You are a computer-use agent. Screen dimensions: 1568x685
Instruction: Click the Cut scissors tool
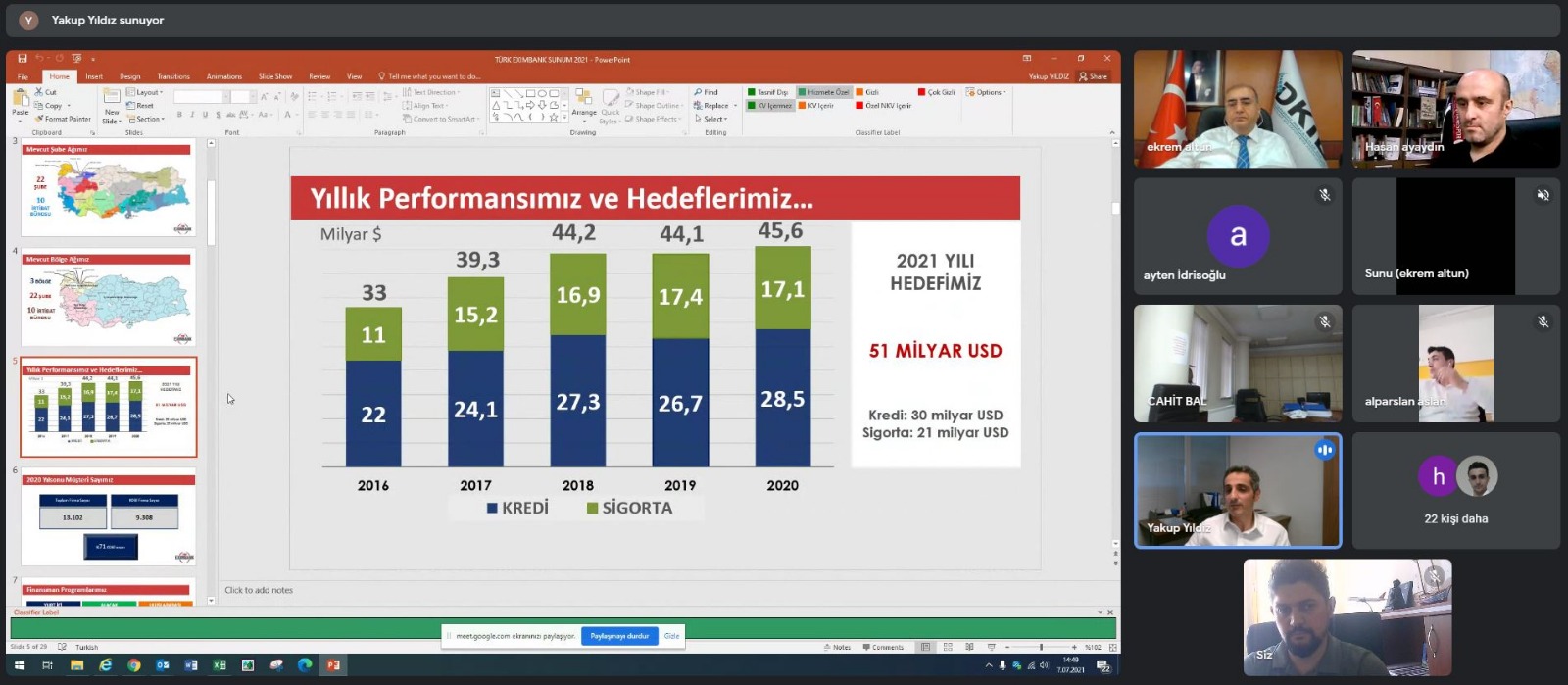click(46, 92)
